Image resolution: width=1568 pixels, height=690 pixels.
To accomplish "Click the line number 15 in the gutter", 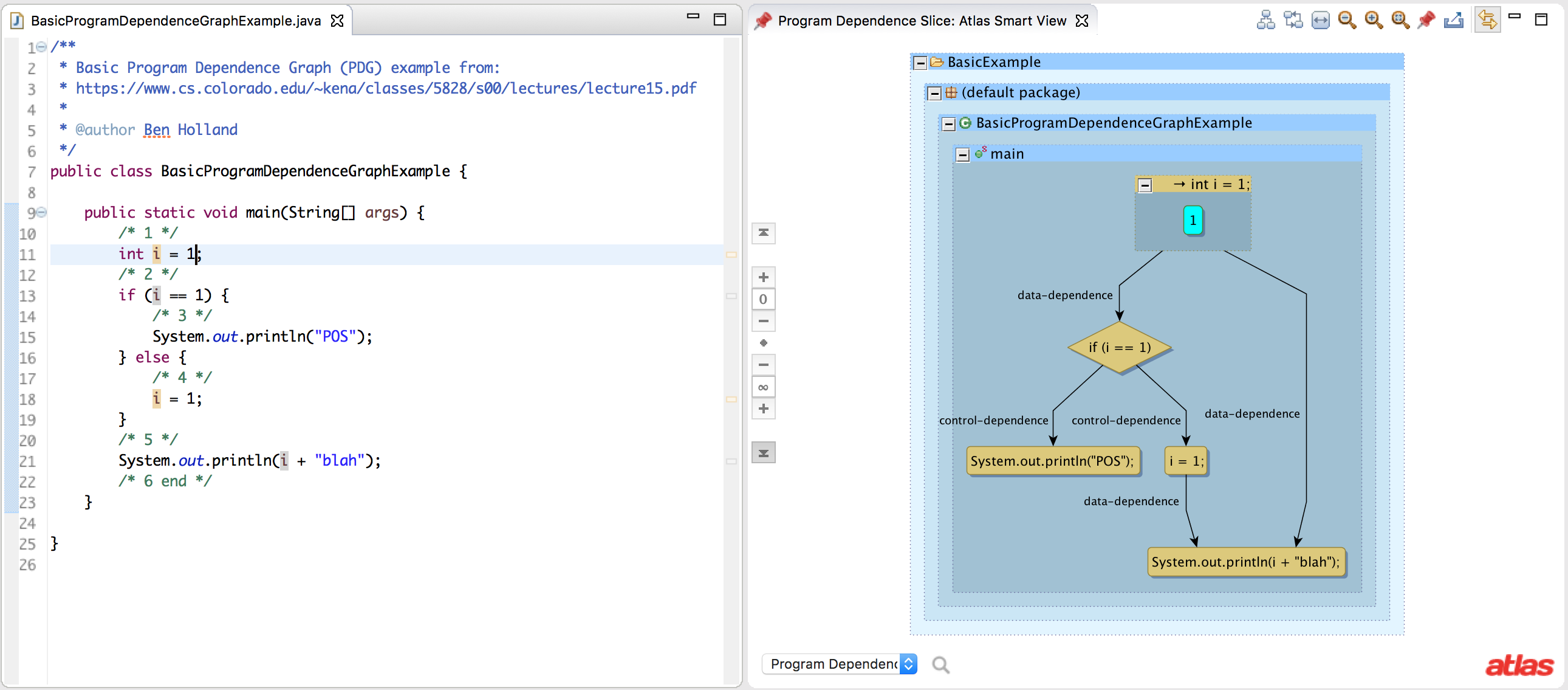I will click(27, 337).
